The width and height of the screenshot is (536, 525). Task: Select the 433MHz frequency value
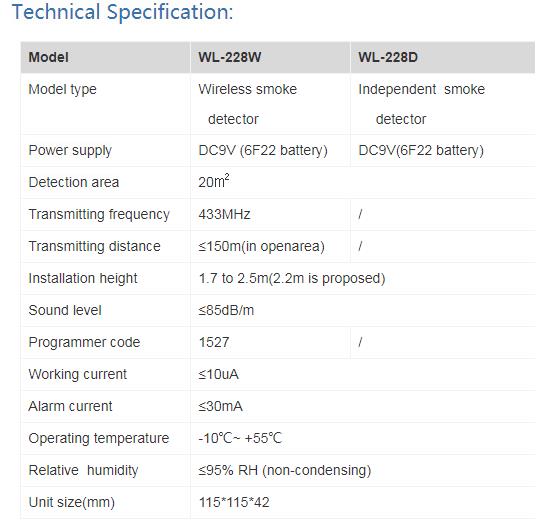click(224, 214)
